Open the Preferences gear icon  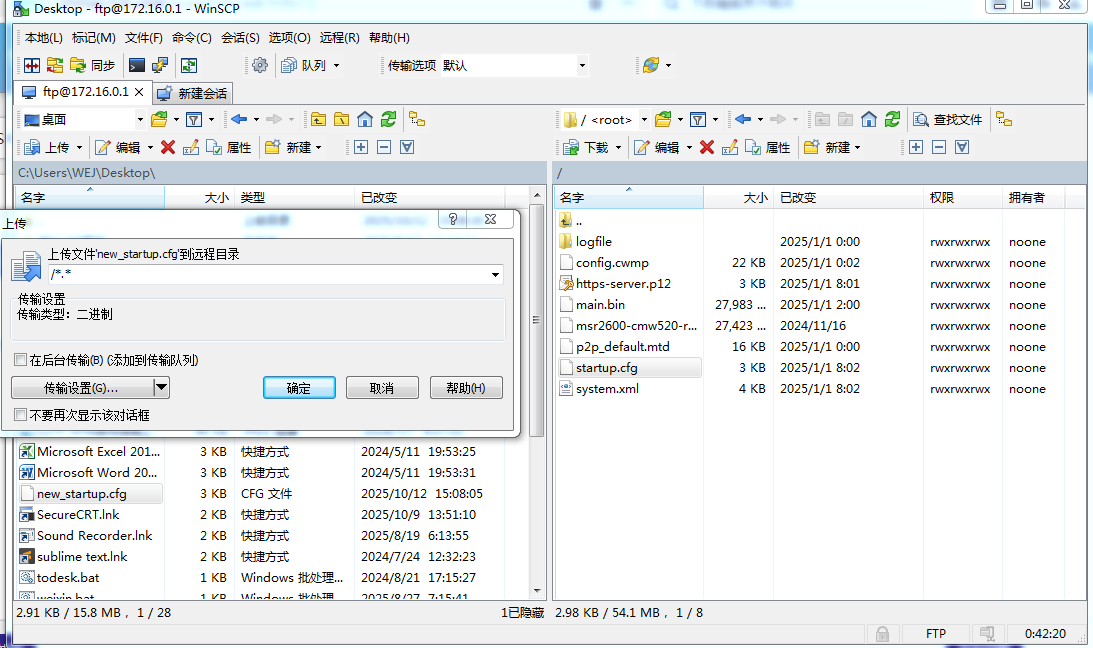pyautogui.click(x=260, y=65)
